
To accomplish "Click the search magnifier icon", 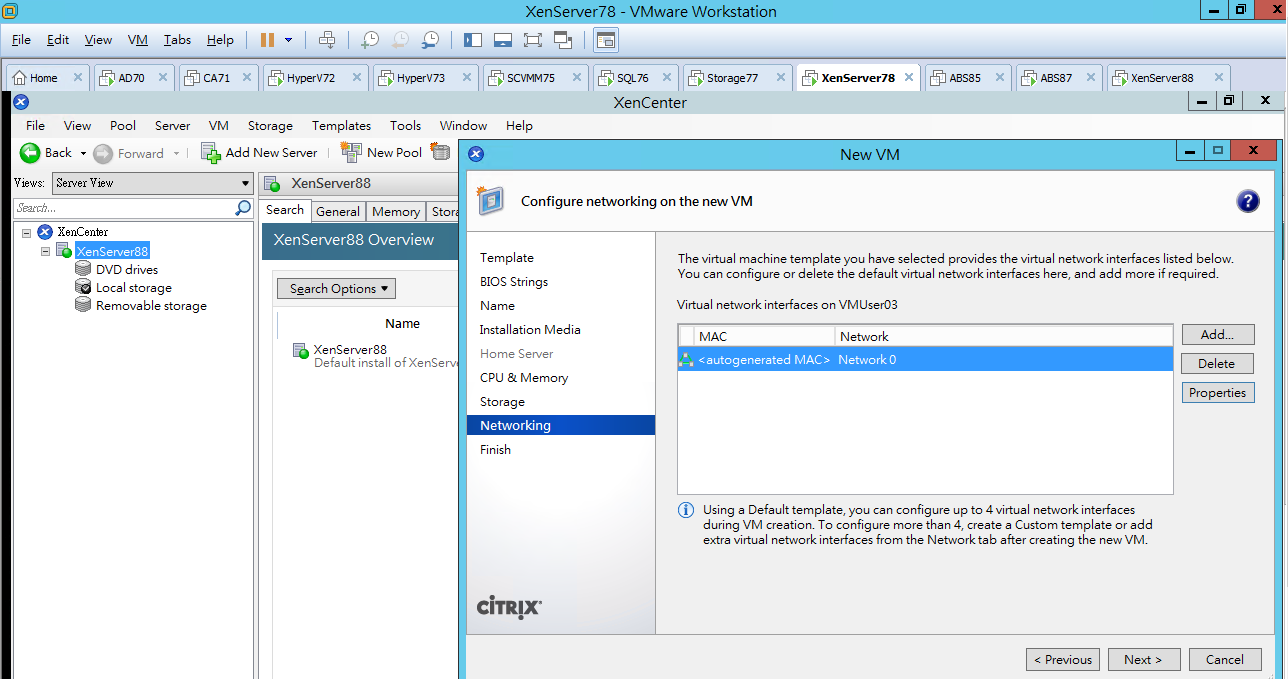I will [x=243, y=208].
